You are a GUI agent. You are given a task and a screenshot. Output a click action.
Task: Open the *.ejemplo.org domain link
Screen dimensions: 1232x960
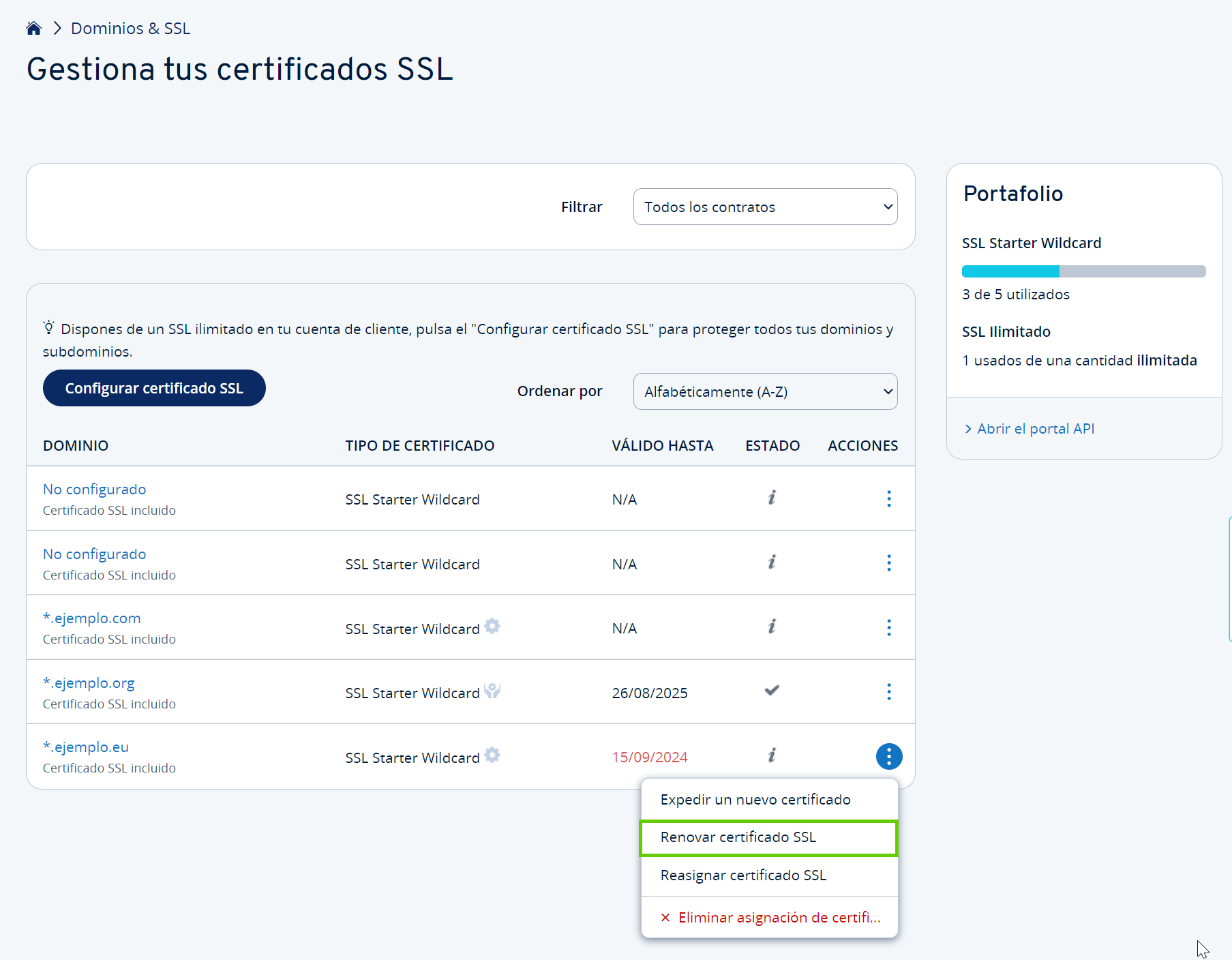(89, 682)
